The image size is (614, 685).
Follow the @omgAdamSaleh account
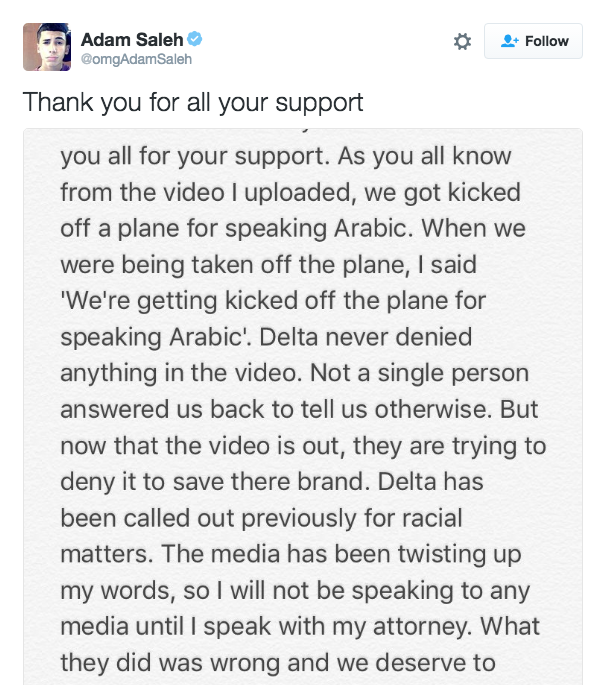pyautogui.click(x=533, y=41)
